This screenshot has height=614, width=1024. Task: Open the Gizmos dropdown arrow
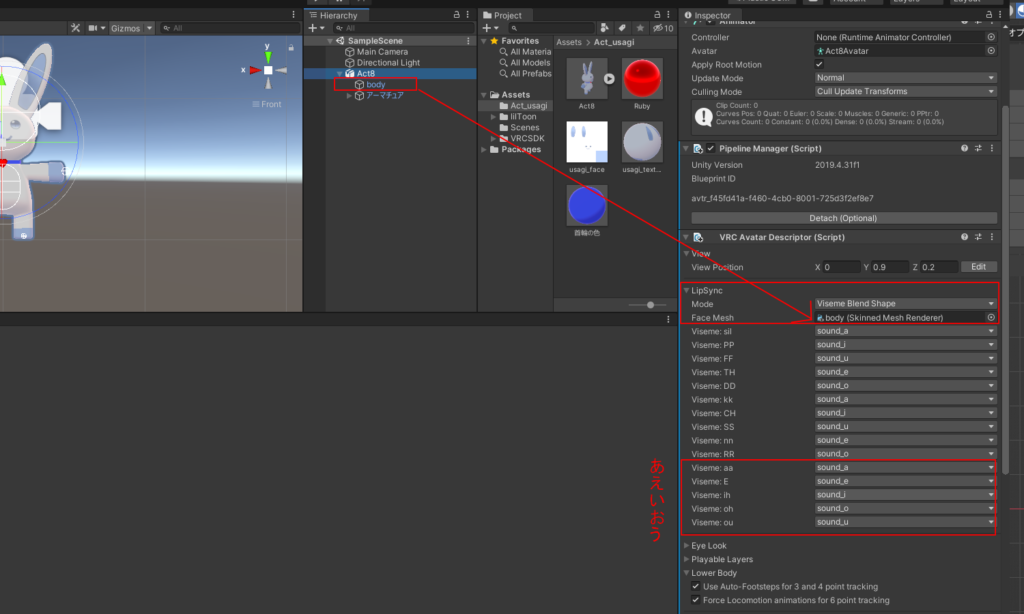150,28
